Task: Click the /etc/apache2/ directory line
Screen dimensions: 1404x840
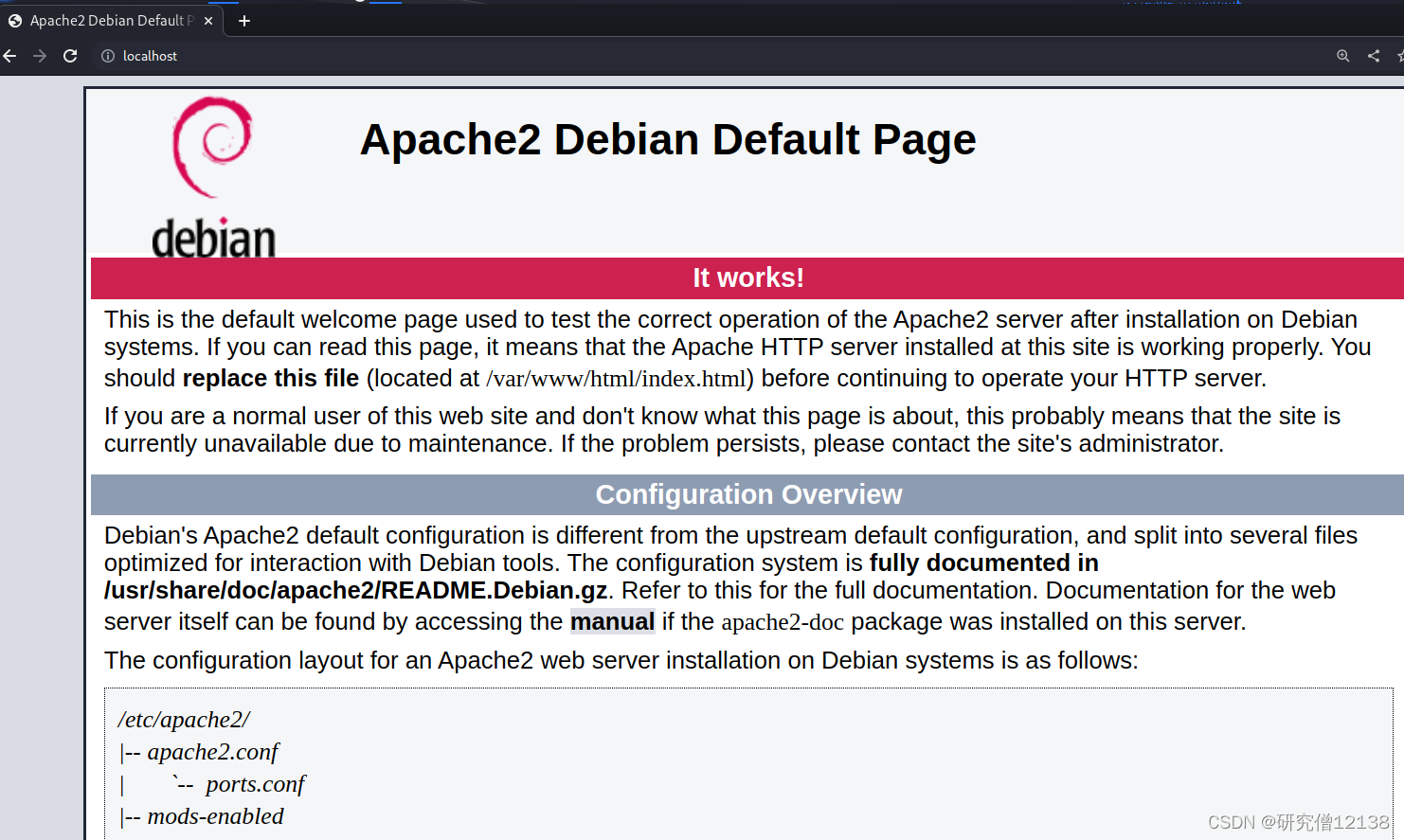Action: point(184,720)
